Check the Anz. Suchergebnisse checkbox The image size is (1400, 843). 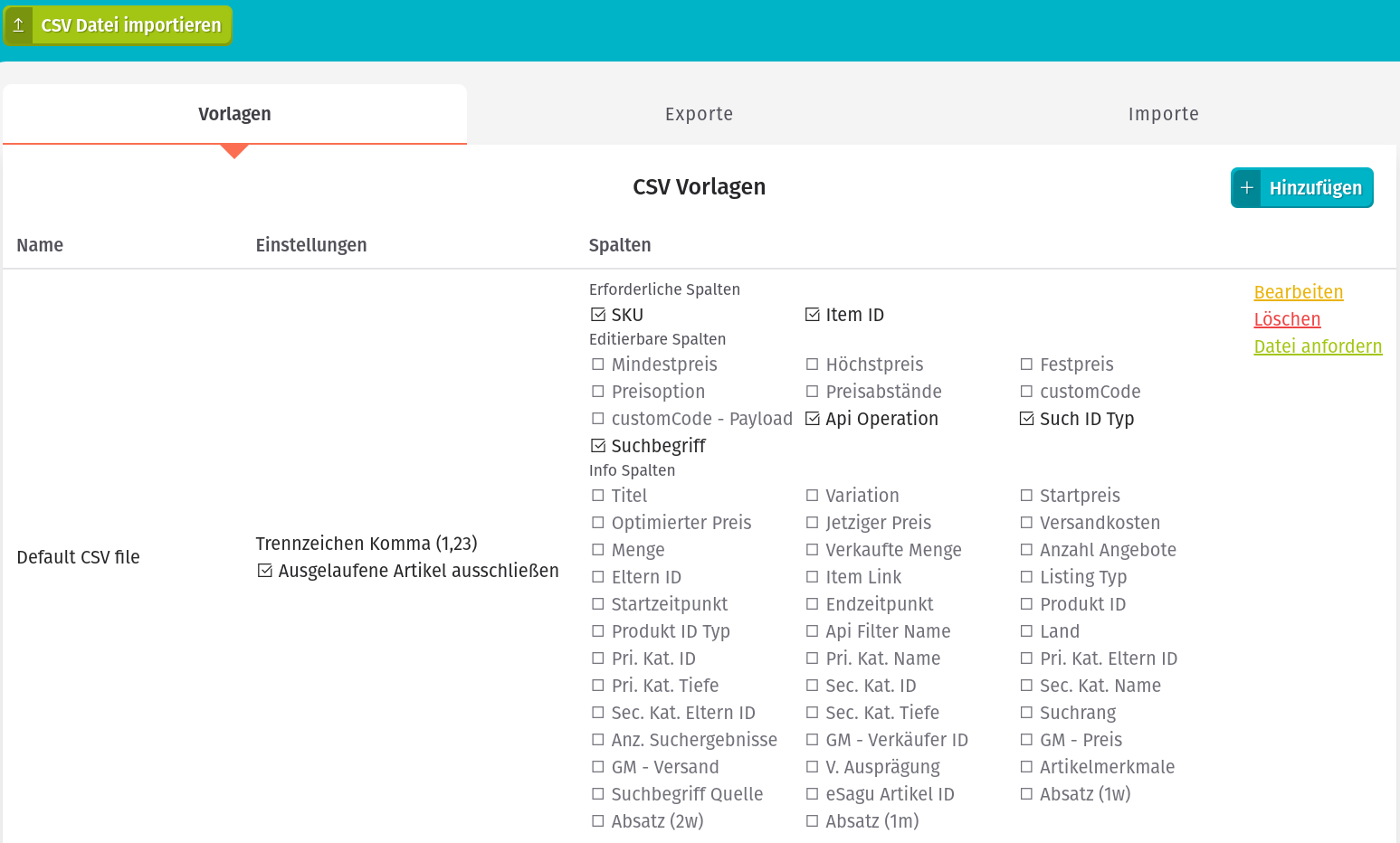point(598,740)
